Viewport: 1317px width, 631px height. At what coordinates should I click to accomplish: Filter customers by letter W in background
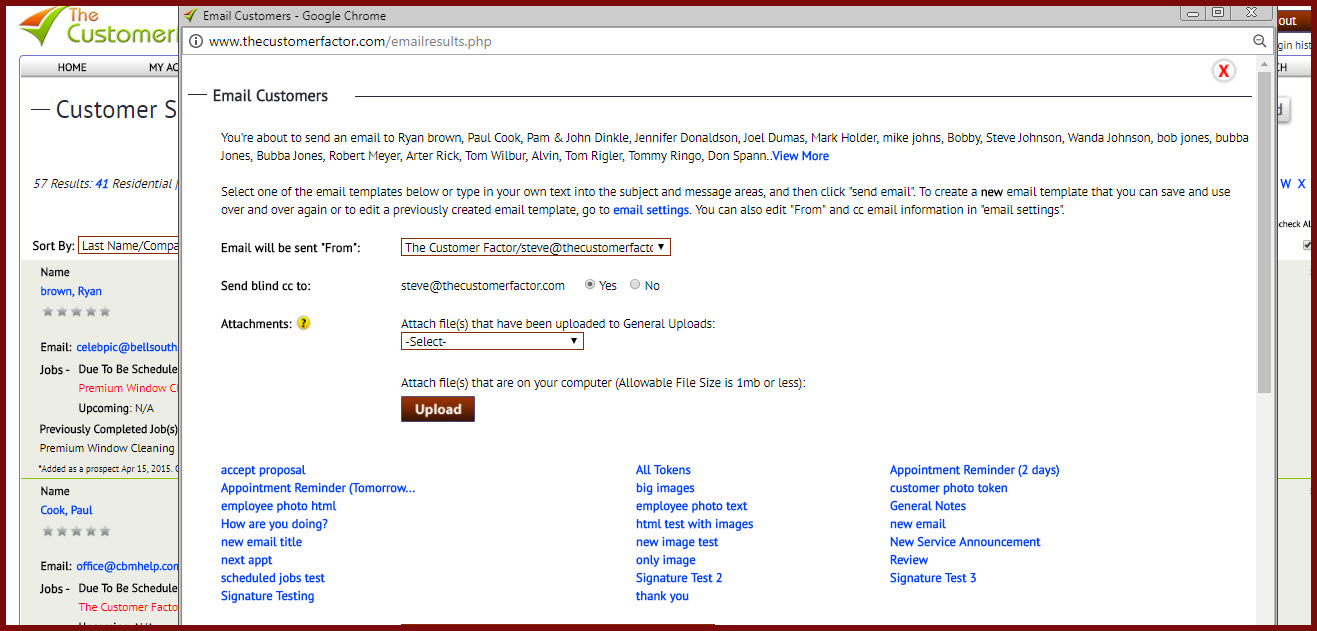click(x=1286, y=184)
